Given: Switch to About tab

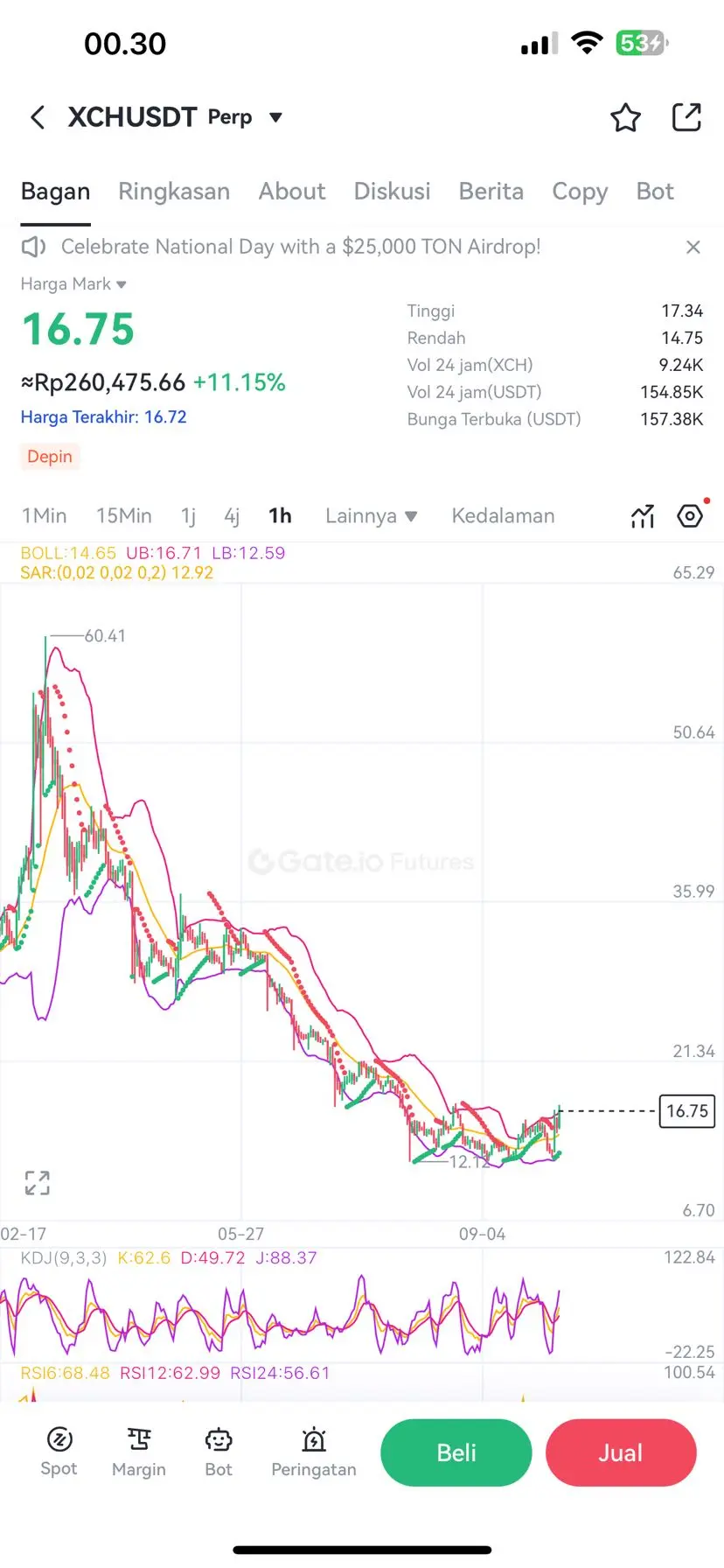Looking at the screenshot, I should coord(292,192).
